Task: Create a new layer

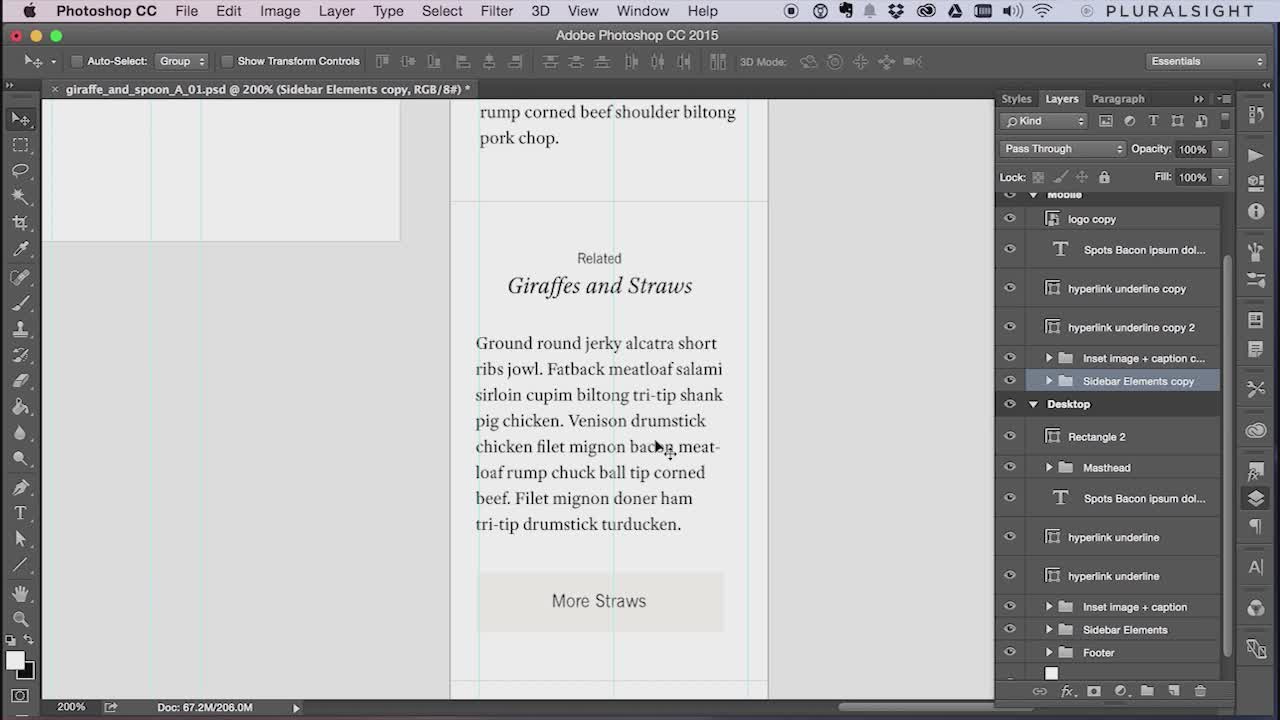Action: (1174, 691)
